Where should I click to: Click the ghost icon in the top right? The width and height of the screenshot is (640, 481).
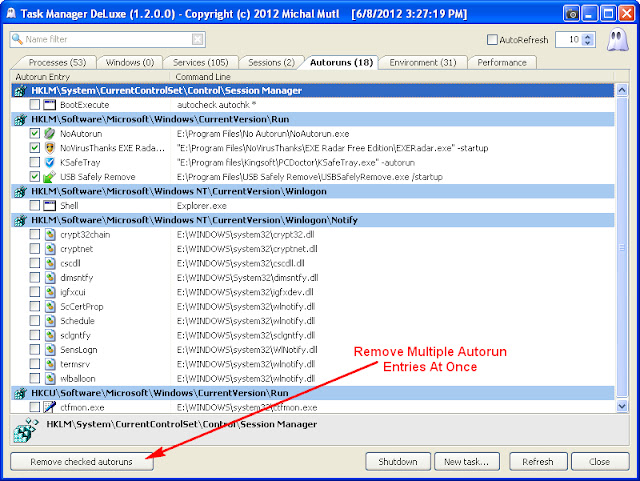[x=617, y=40]
